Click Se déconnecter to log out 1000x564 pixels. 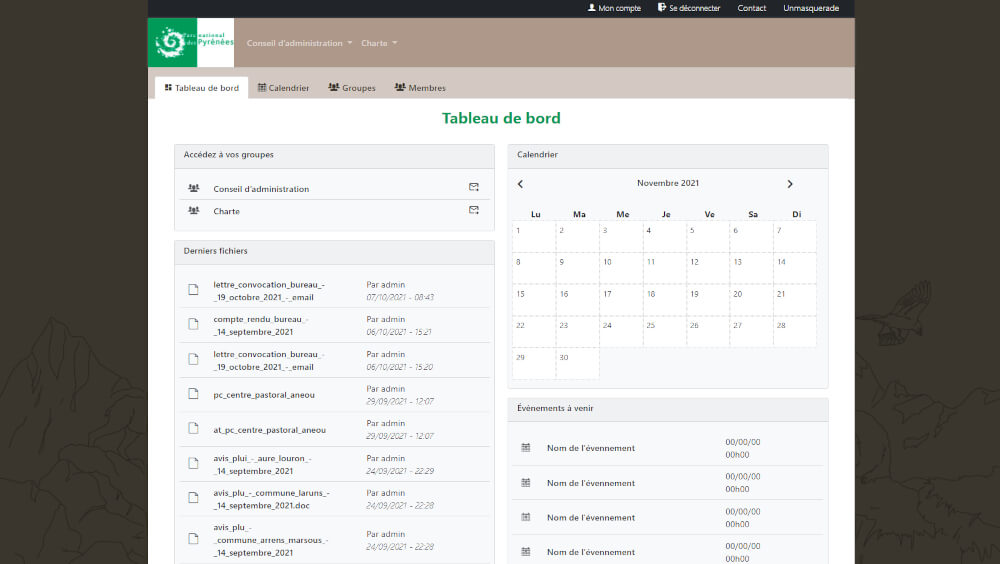pos(689,8)
